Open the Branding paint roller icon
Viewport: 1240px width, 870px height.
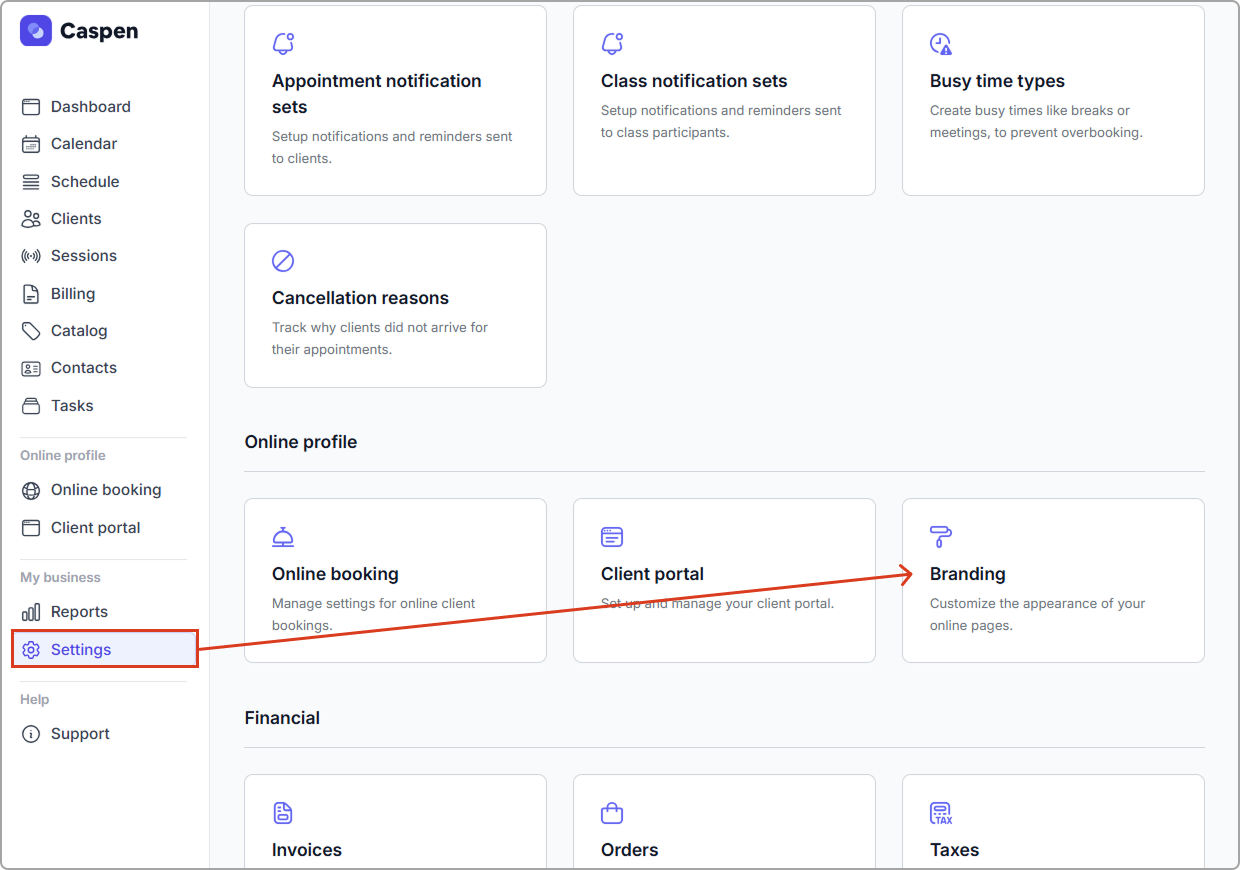(941, 537)
